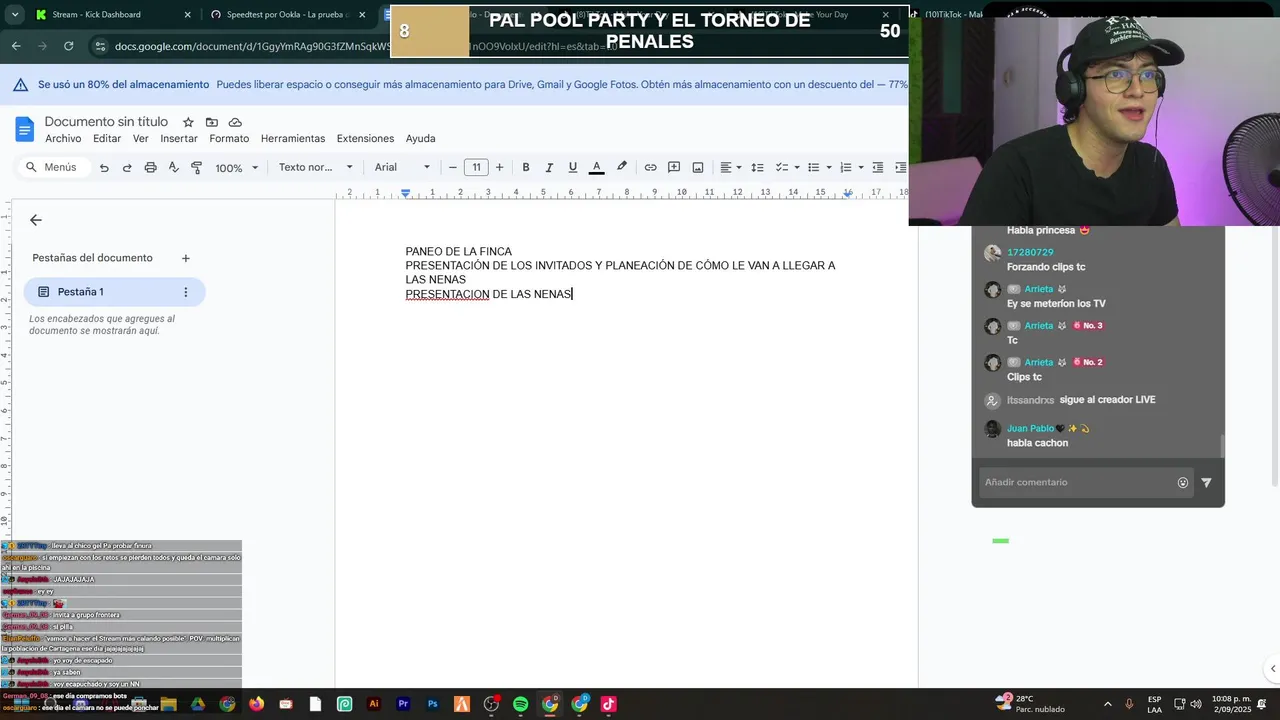Open the paragraph style 'Texto nor...' dropdown
1280x720 pixels.
316,168
